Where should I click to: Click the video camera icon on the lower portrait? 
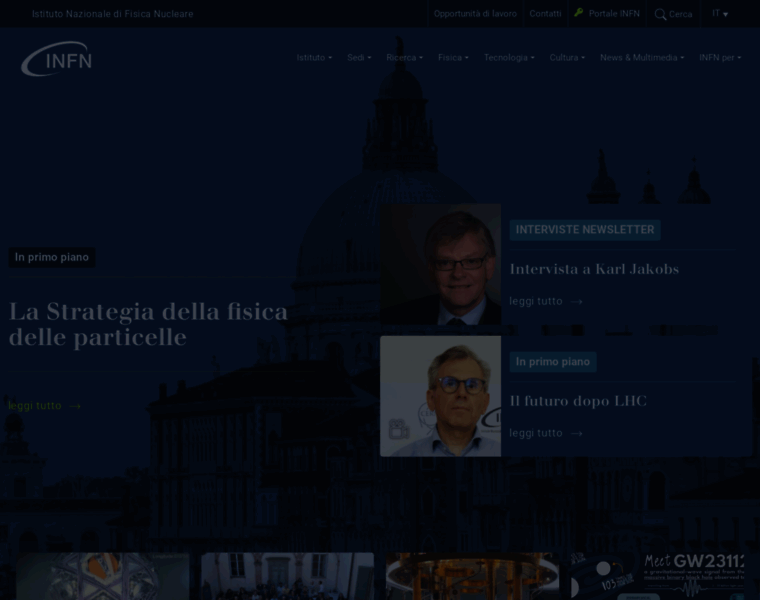[x=398, y=429]
